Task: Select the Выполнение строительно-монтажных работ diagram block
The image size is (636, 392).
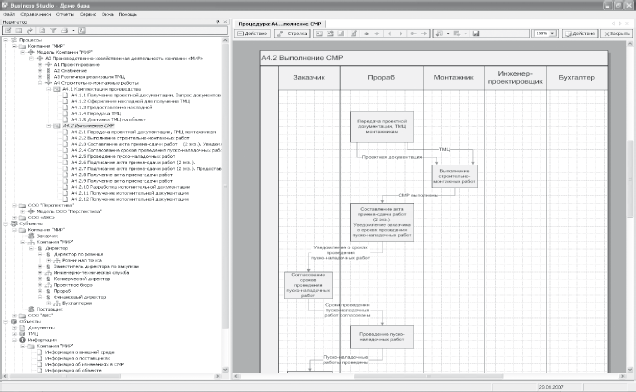Action: point(454,176)
